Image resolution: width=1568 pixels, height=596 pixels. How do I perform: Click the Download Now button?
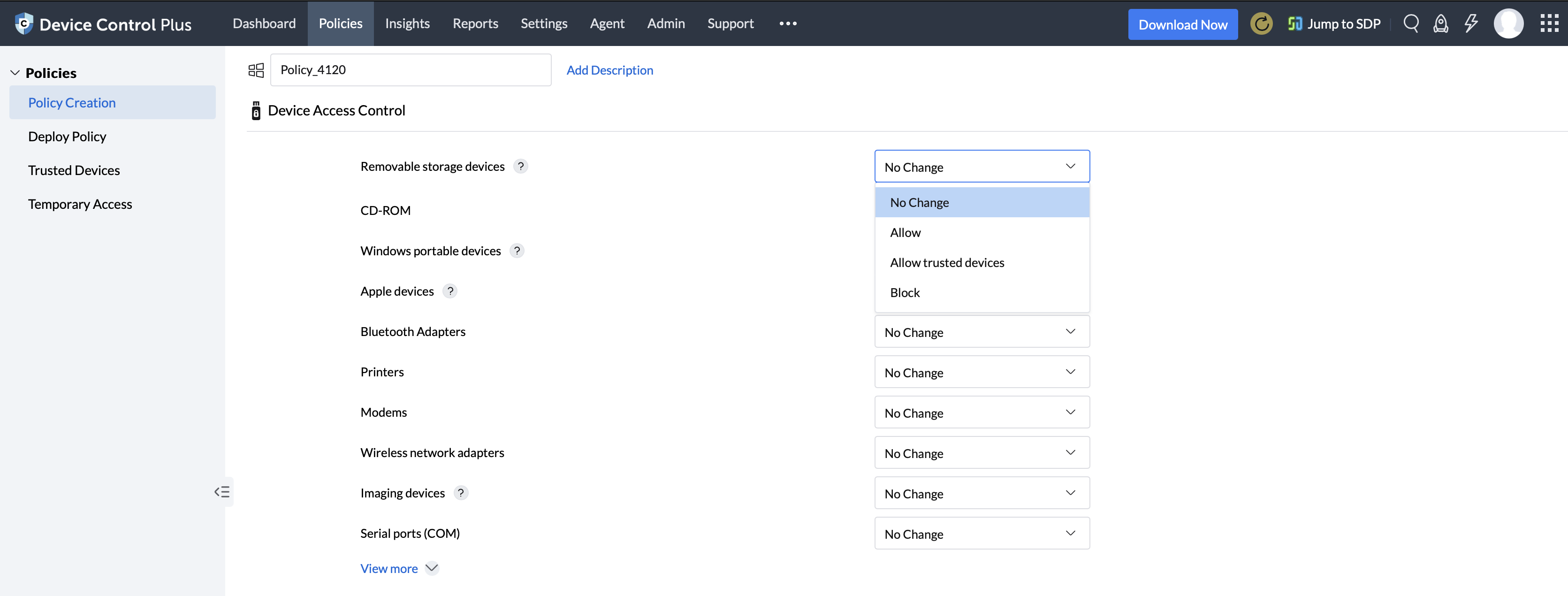[1182, 24]
